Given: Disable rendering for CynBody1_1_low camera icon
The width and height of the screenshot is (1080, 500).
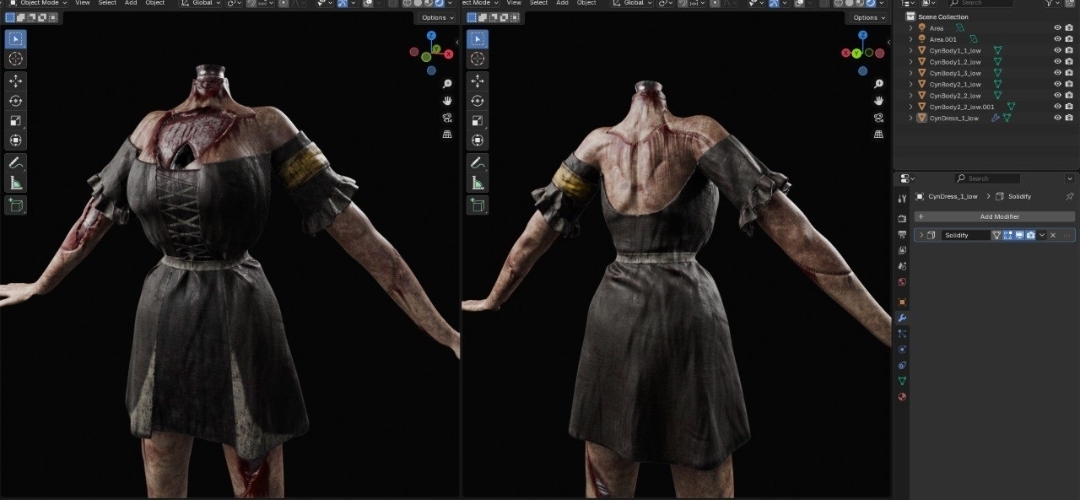Looking at the screenshot, I should click(x=1070, y=50).
